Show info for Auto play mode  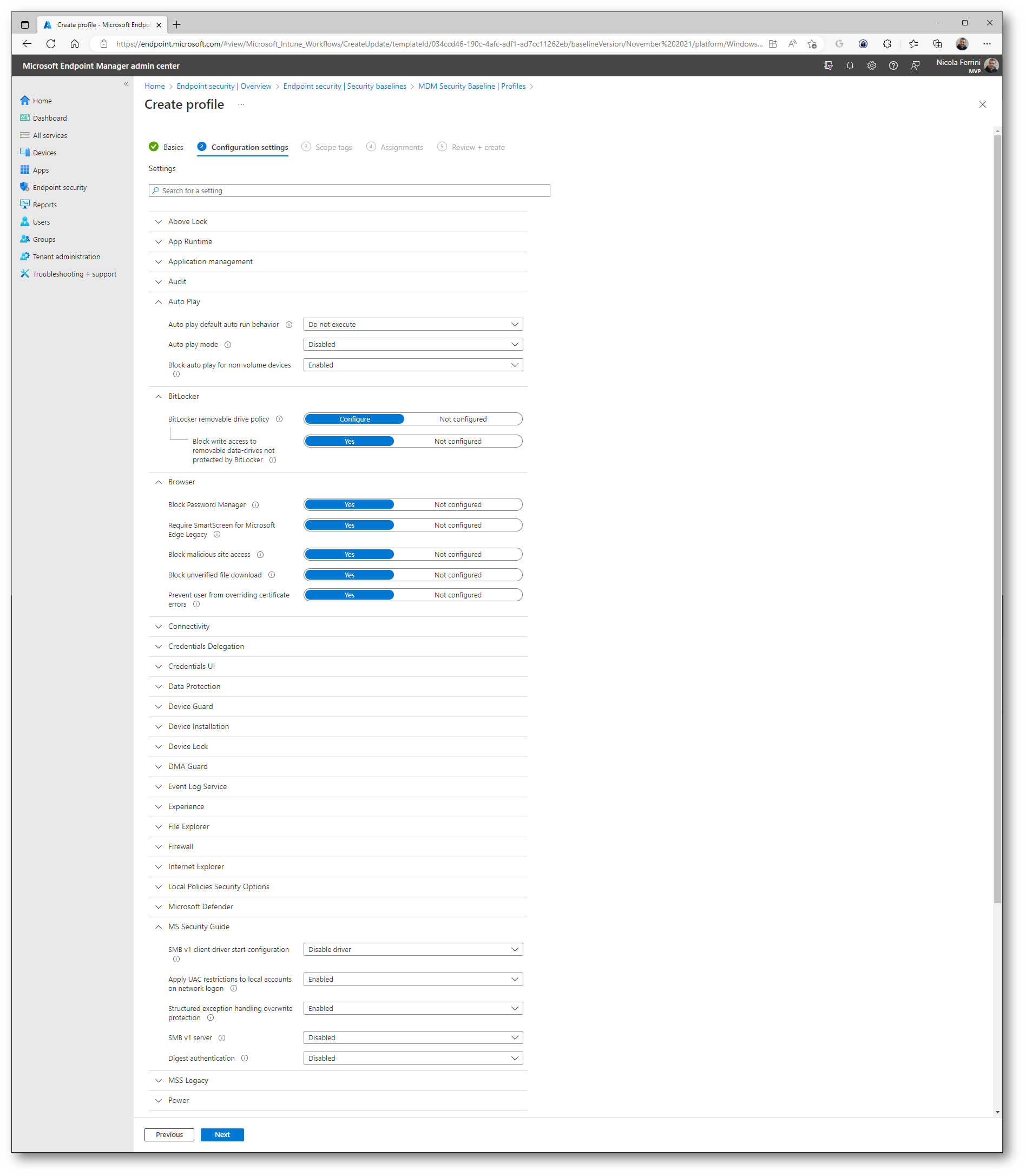[x=228, y=345]
